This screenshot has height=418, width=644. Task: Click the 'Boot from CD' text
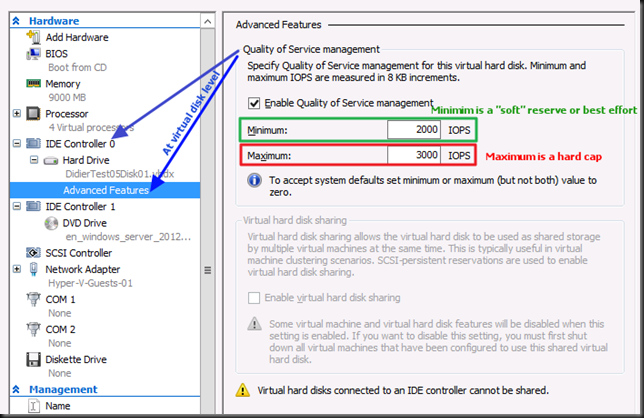[77, 67]
